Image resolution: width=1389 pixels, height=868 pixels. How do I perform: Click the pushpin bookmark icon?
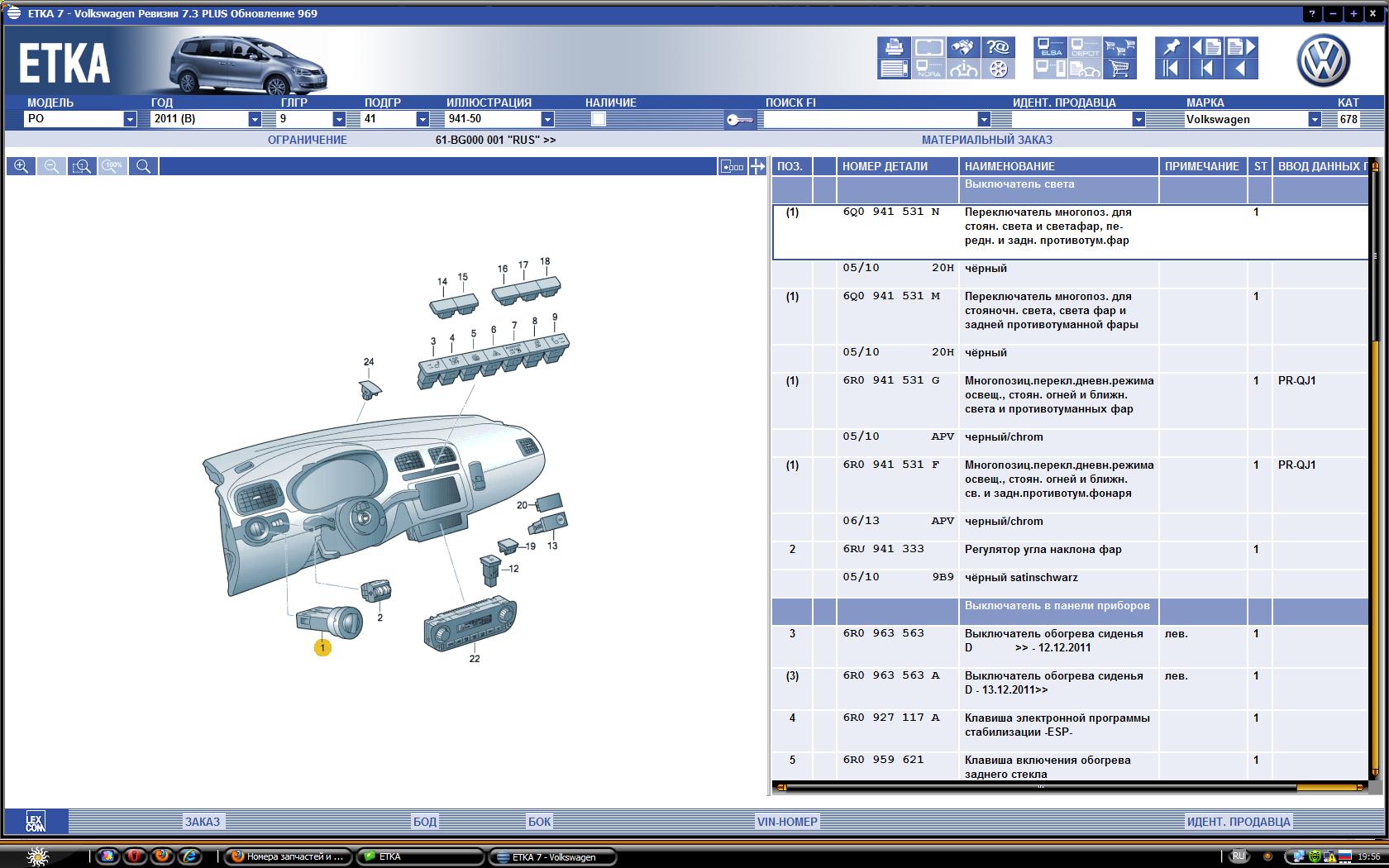1171,47
